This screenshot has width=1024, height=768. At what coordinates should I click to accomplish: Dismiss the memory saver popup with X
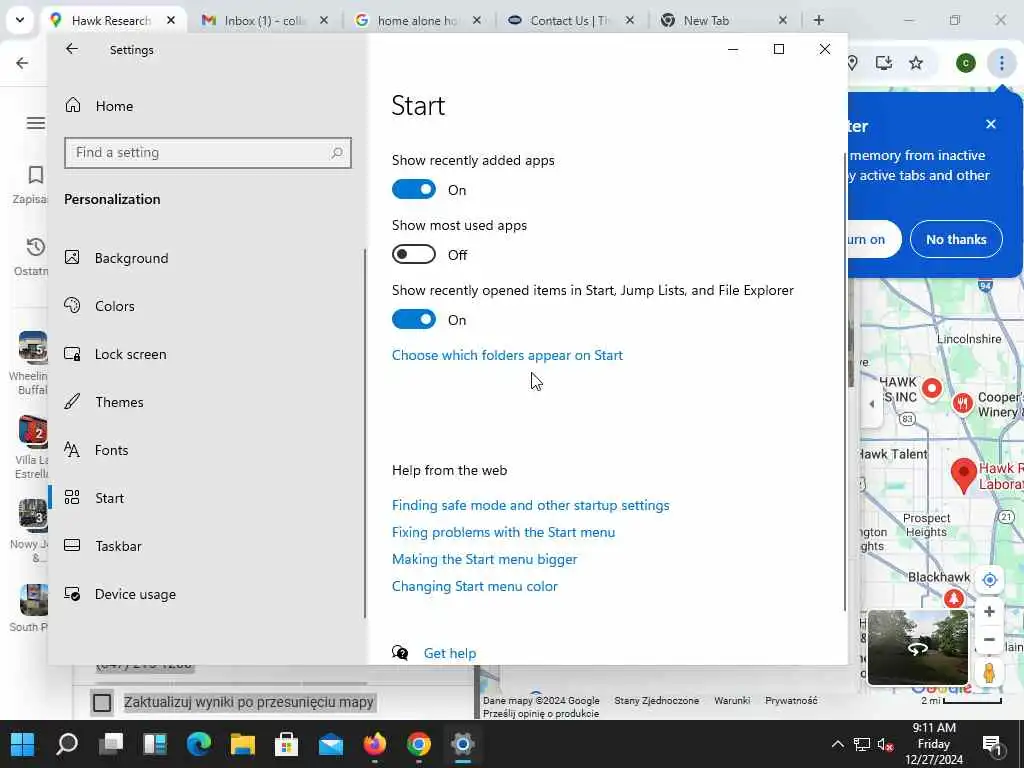click(991, 124)
